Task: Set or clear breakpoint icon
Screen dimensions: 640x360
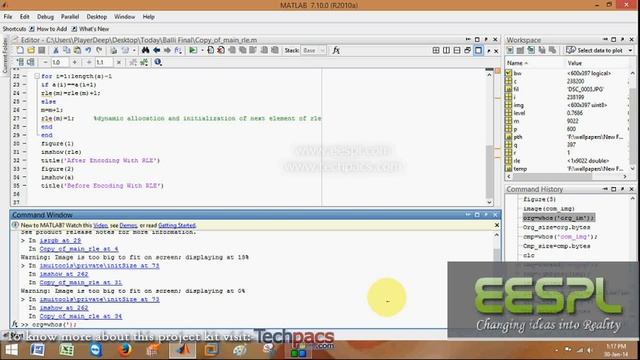Action: point(211,50)
